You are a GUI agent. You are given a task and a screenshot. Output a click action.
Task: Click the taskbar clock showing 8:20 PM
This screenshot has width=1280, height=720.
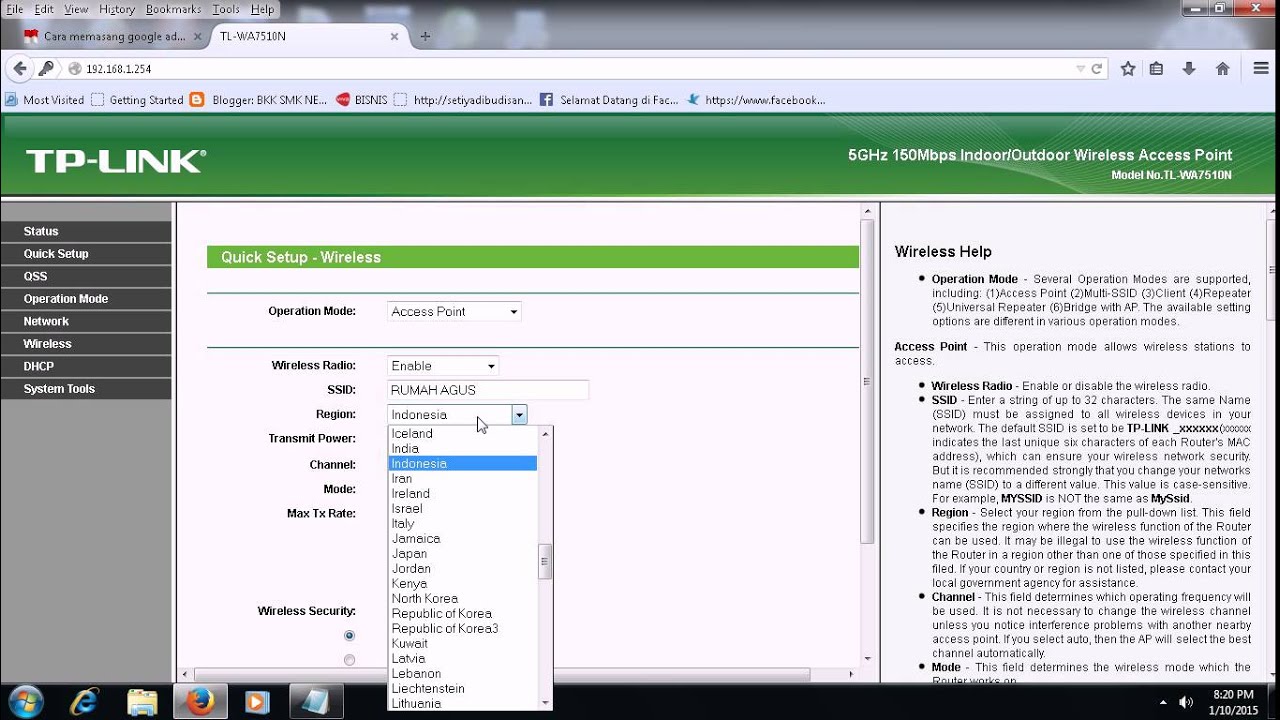pyautogui.click(x=1232, y=702)
